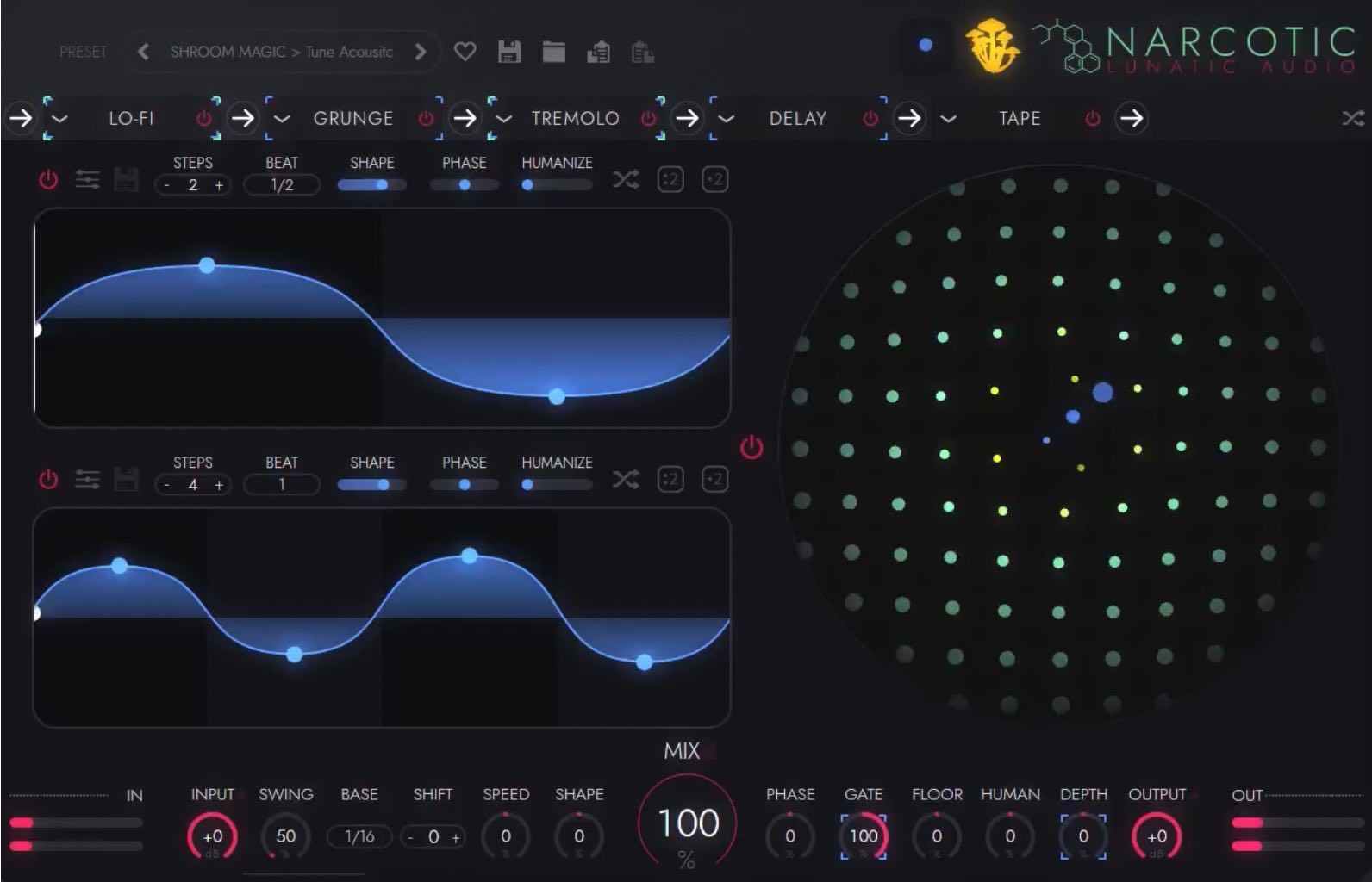
Task: Toggle the LO-FI module power button
Action: (203, 119)
